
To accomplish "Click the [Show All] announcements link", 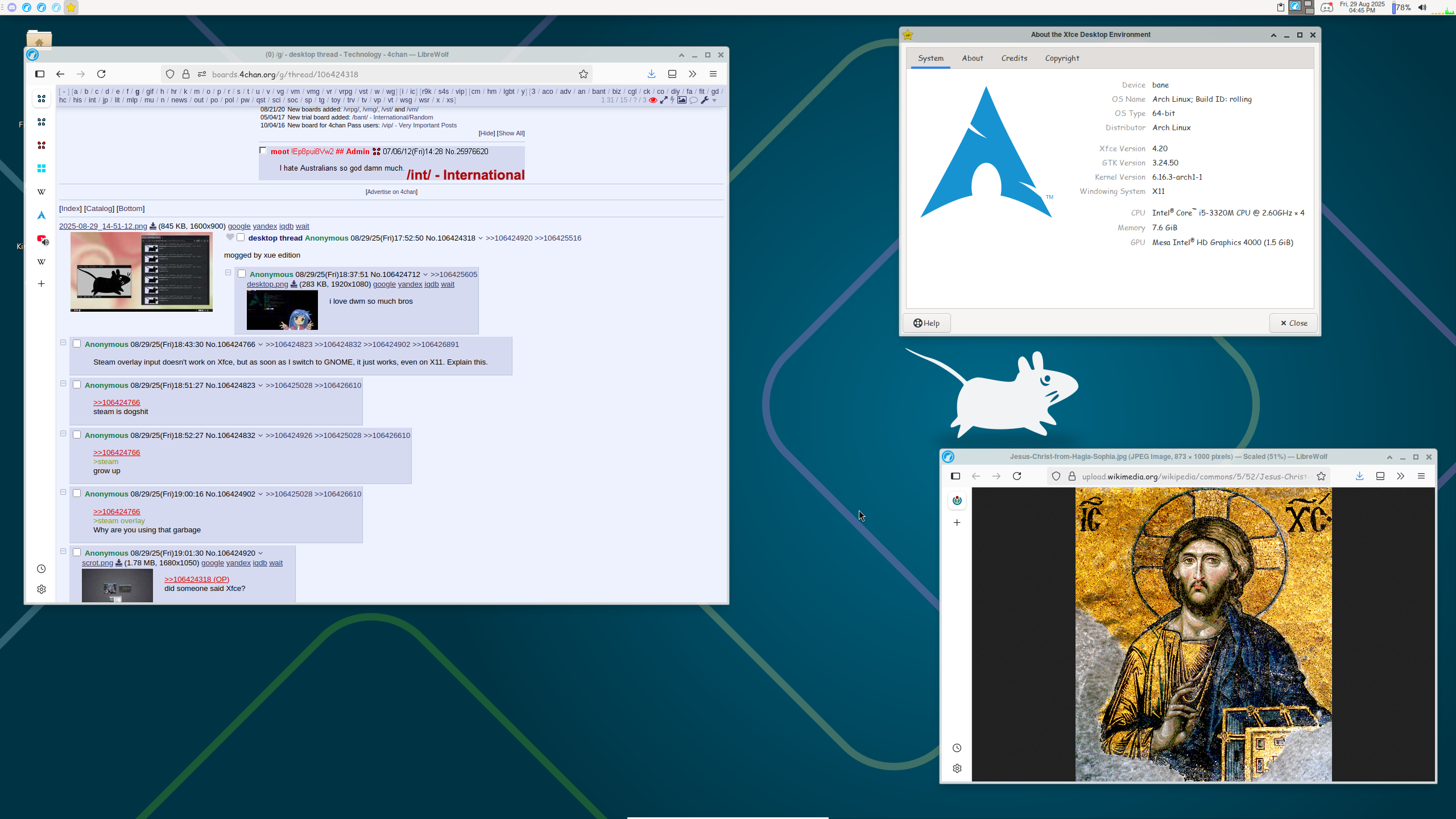I will pyautogui.click(x=511, y=133).
